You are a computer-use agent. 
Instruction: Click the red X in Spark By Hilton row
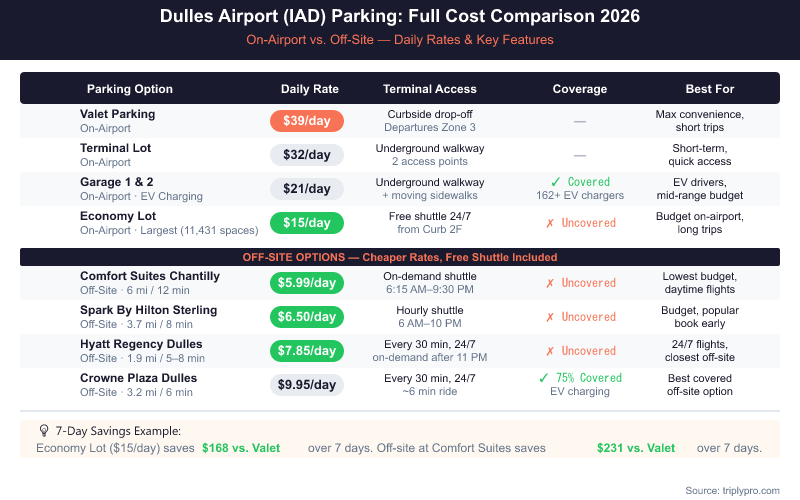tap(548, 317)
